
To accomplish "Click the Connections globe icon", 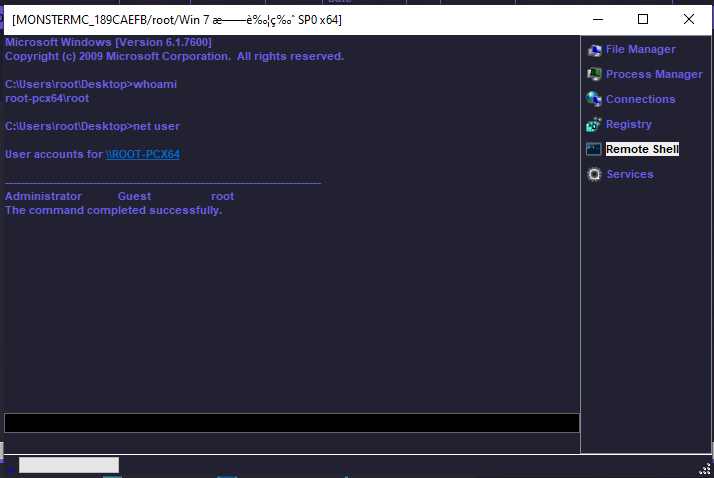I will pos(594,99).
